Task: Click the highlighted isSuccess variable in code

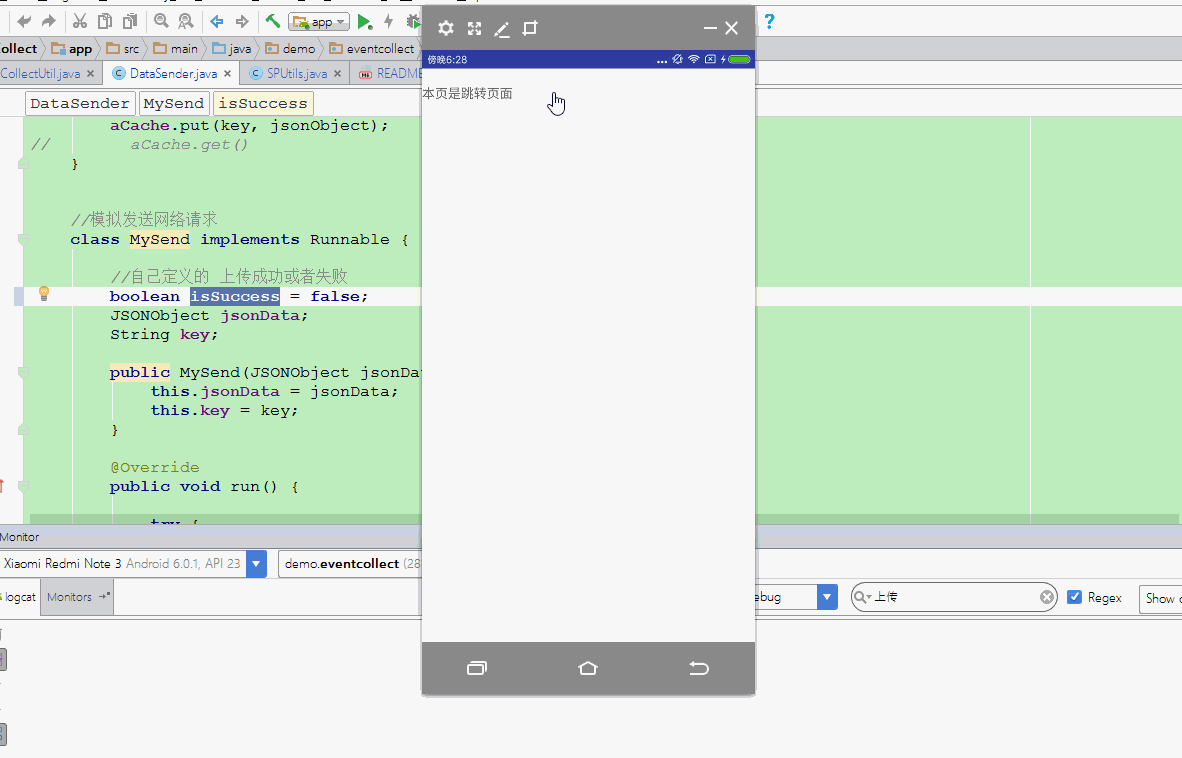Action: (x=234, y=296)
